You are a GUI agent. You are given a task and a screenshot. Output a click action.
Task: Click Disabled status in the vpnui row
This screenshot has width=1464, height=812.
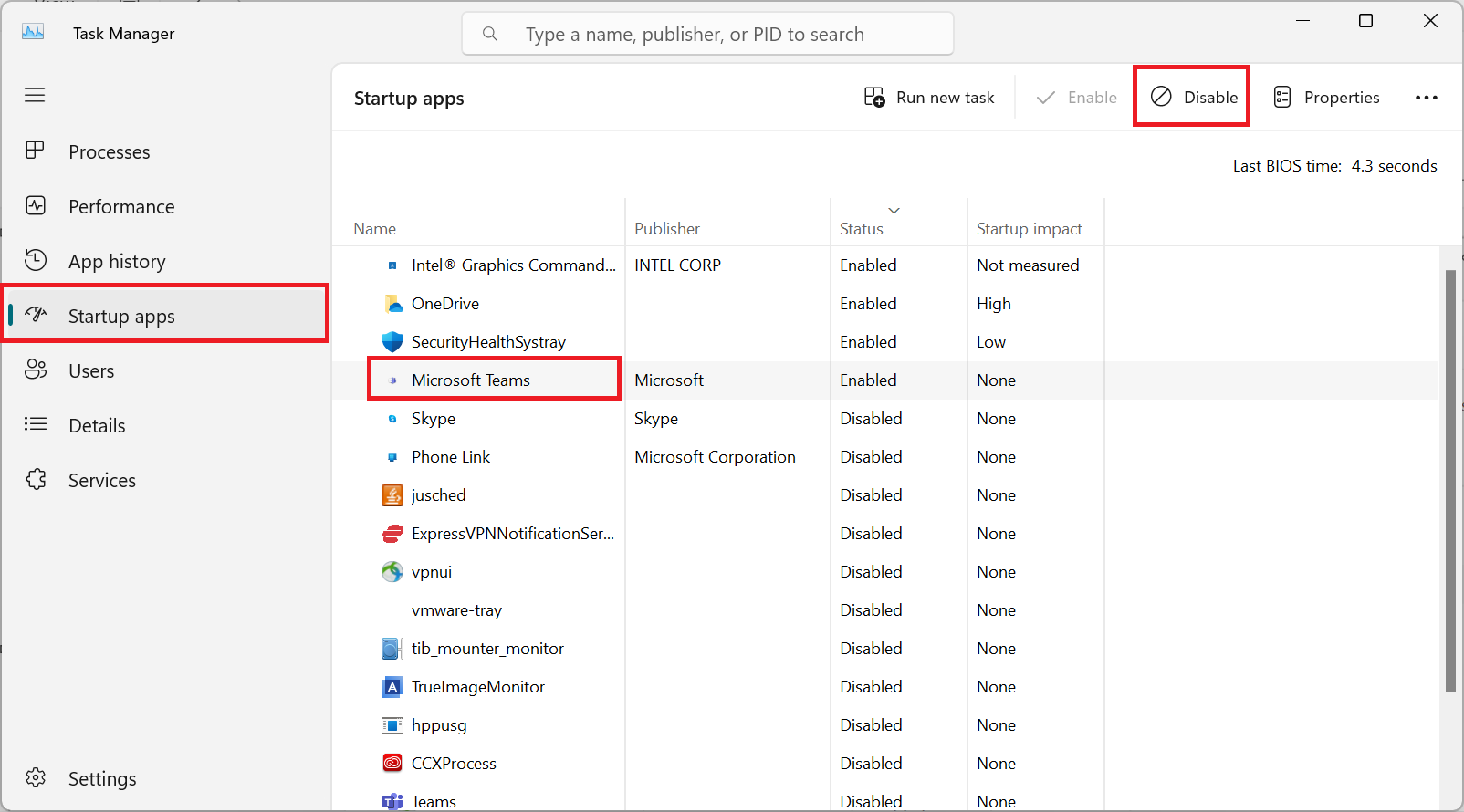coord(871,572)
